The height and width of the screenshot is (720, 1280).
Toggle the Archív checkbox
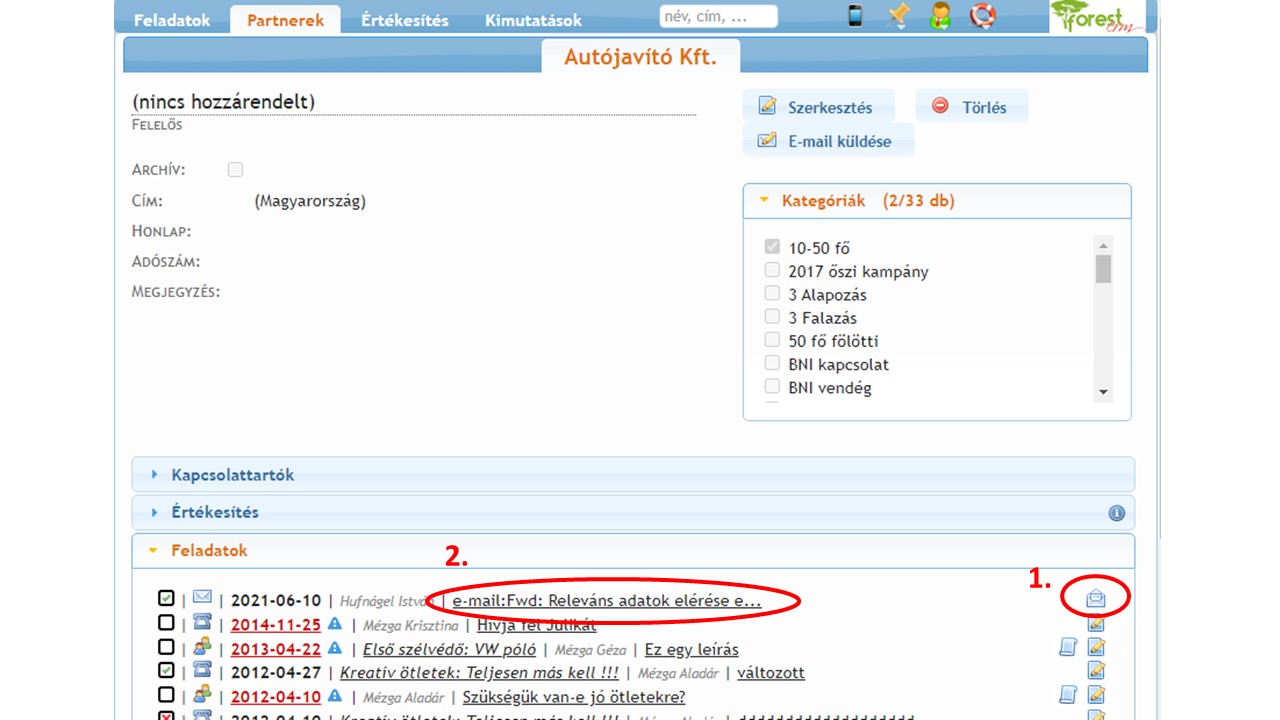point(235,170)
